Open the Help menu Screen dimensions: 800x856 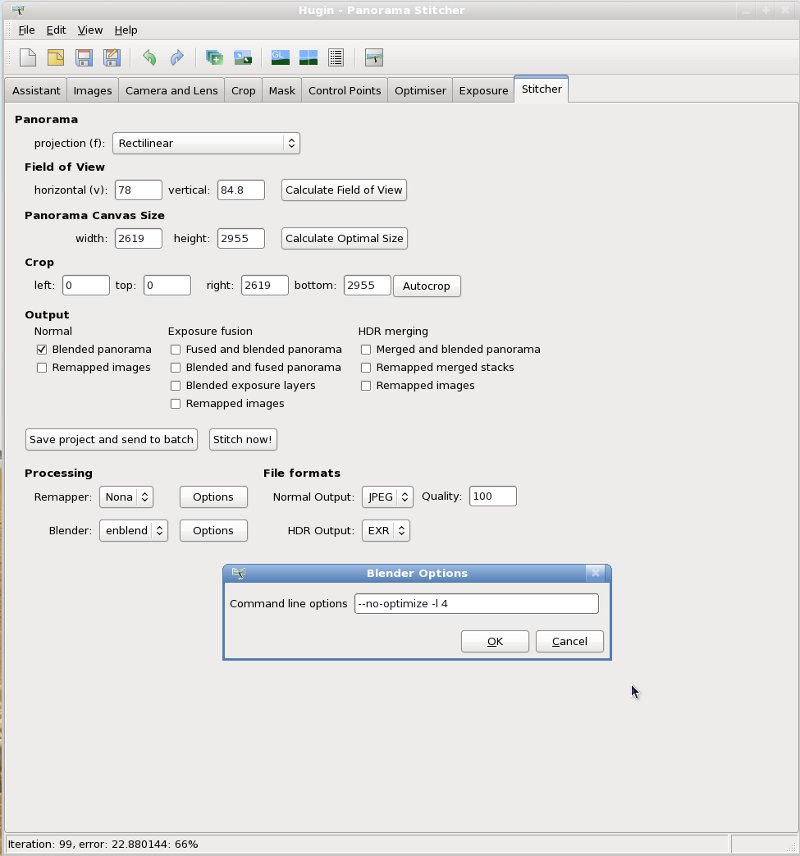[126, 30]
